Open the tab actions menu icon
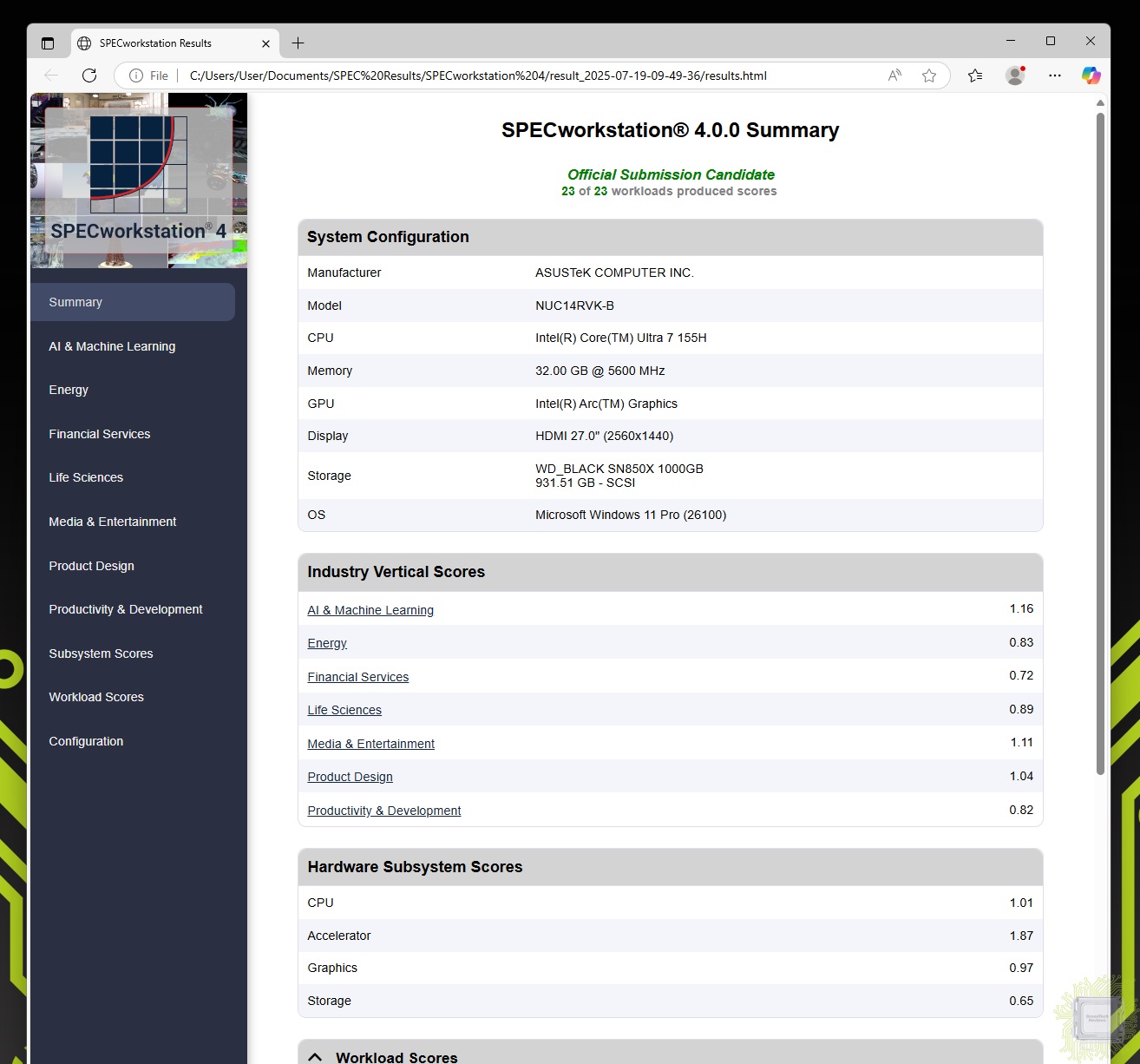The height and width of the screenshot is (1064, 1140). pos(48,43)
